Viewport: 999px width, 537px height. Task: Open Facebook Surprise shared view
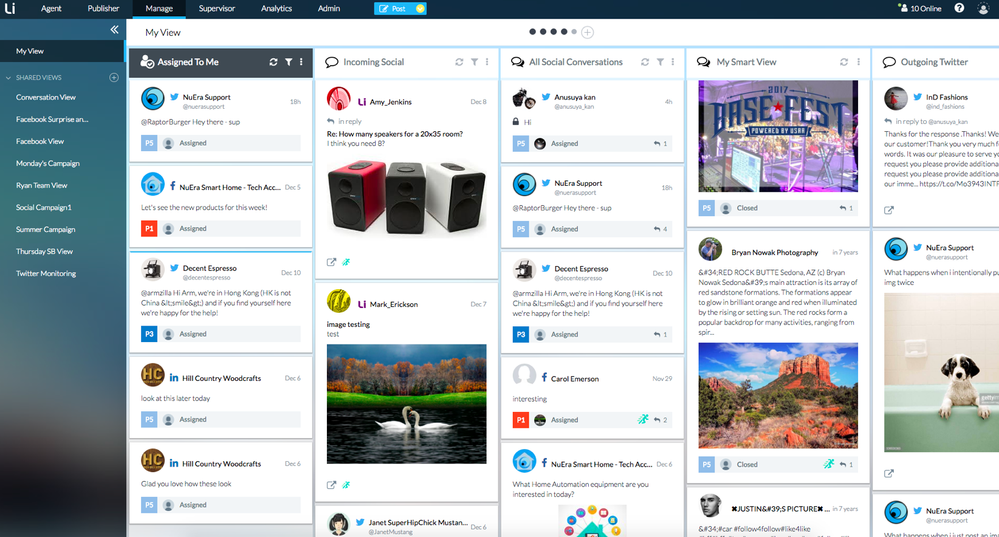click(52, 119)
